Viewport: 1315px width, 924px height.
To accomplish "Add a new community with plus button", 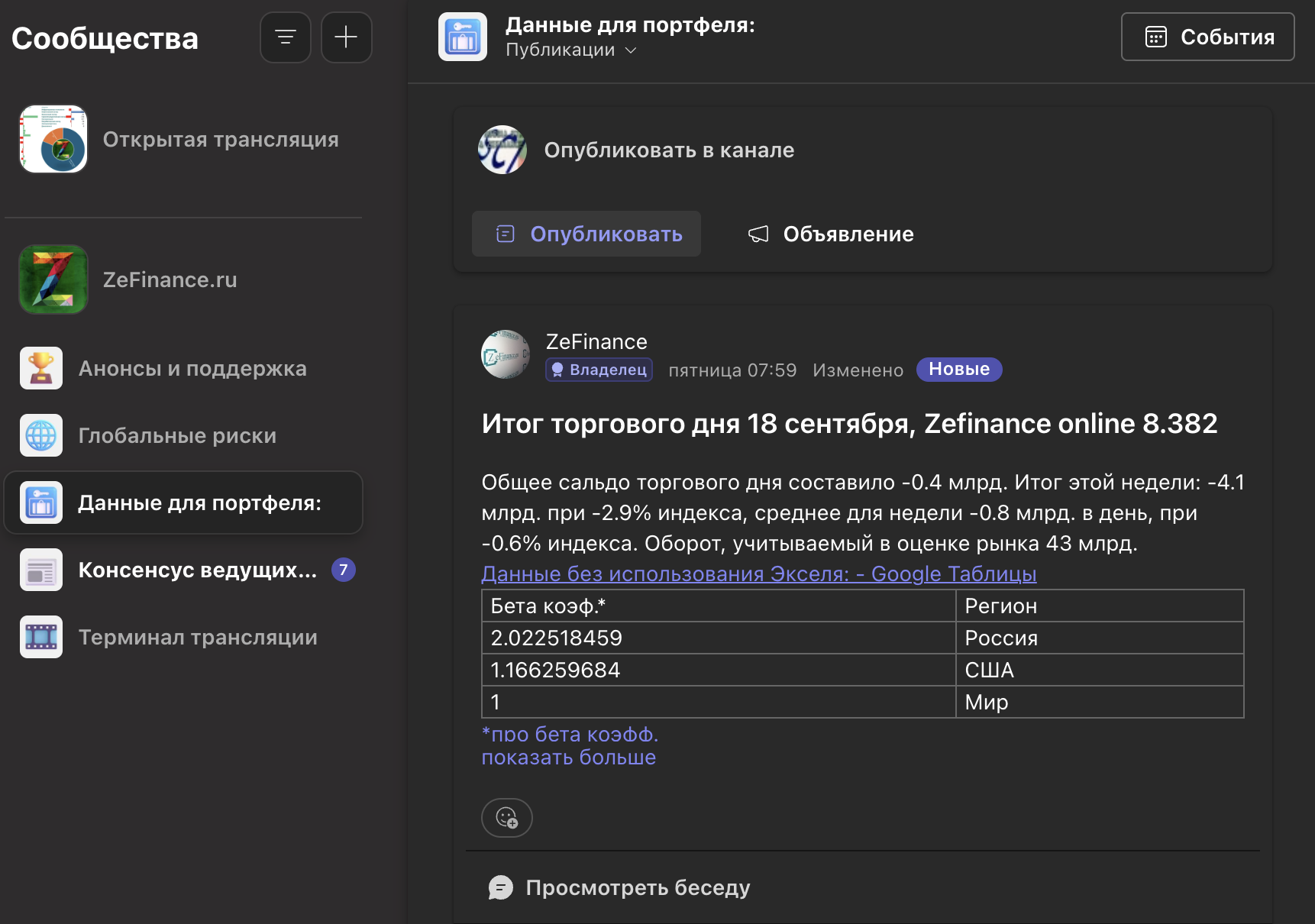I will [347, 37].
